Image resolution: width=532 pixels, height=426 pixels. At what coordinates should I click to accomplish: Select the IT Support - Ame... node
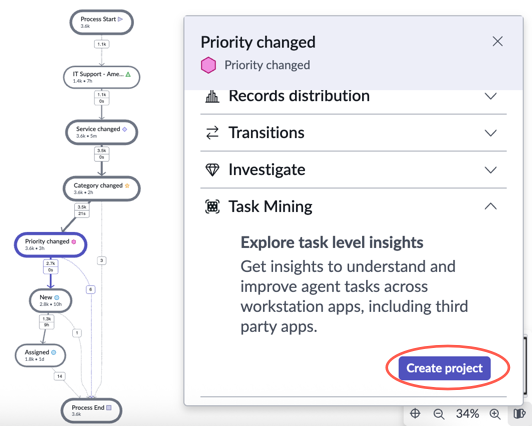[101, 77]
